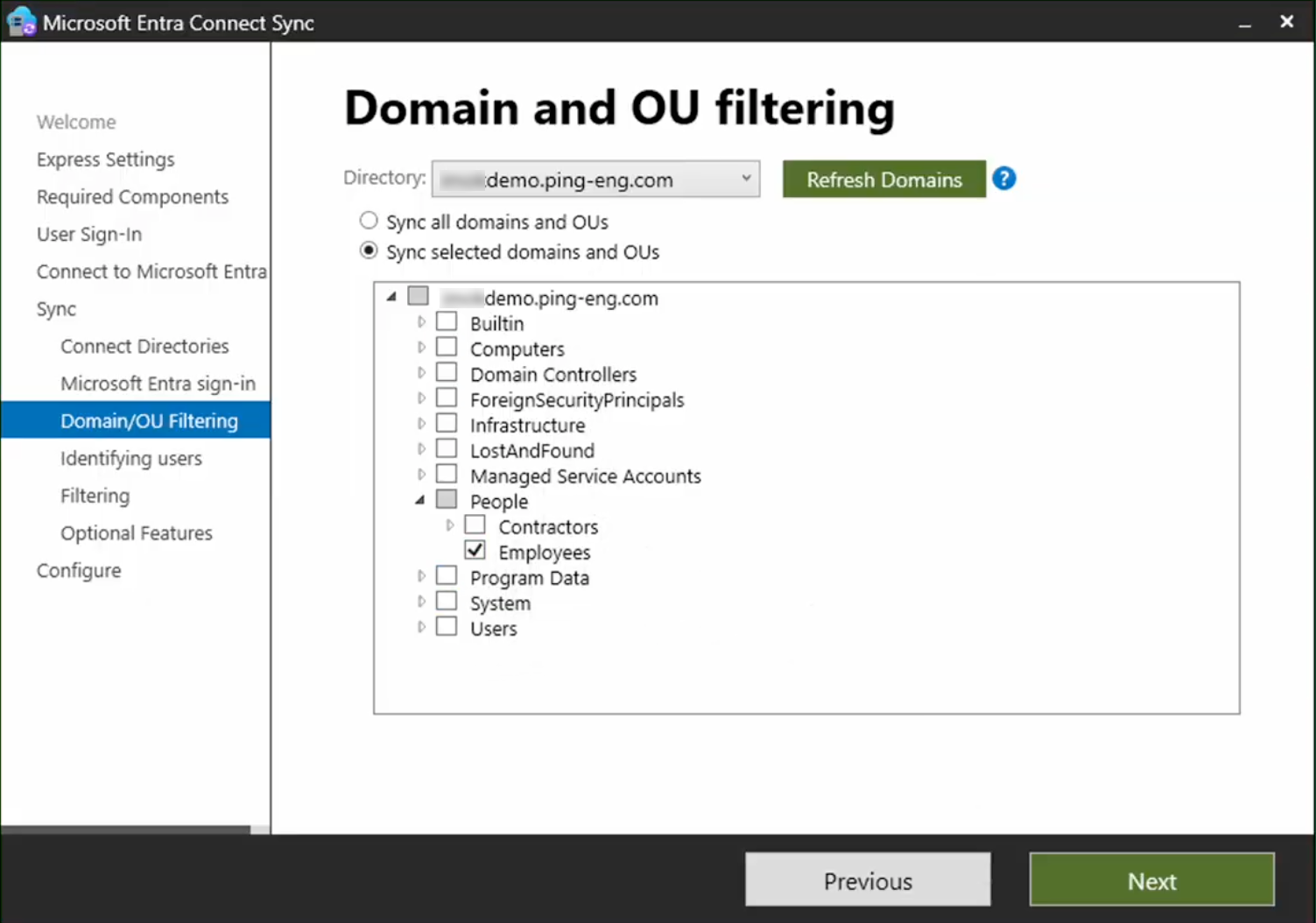The height and width of the screenshot is (923, 1316).
Task: Select the Welcome step in the sidebar
Action: [x=76, y=122]
